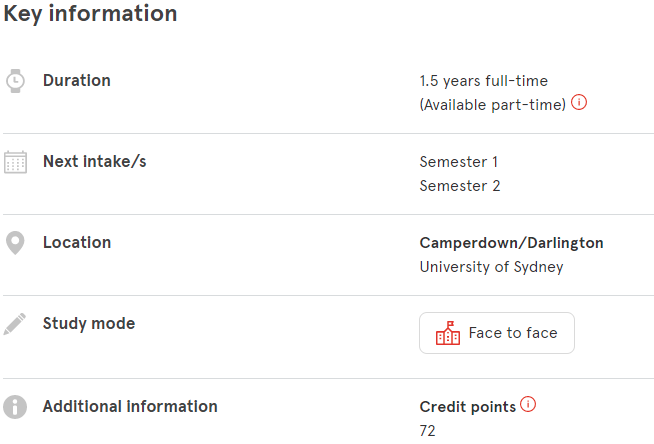Click the Additional information label
Viewport: 654px width, 444px height.
130,406
